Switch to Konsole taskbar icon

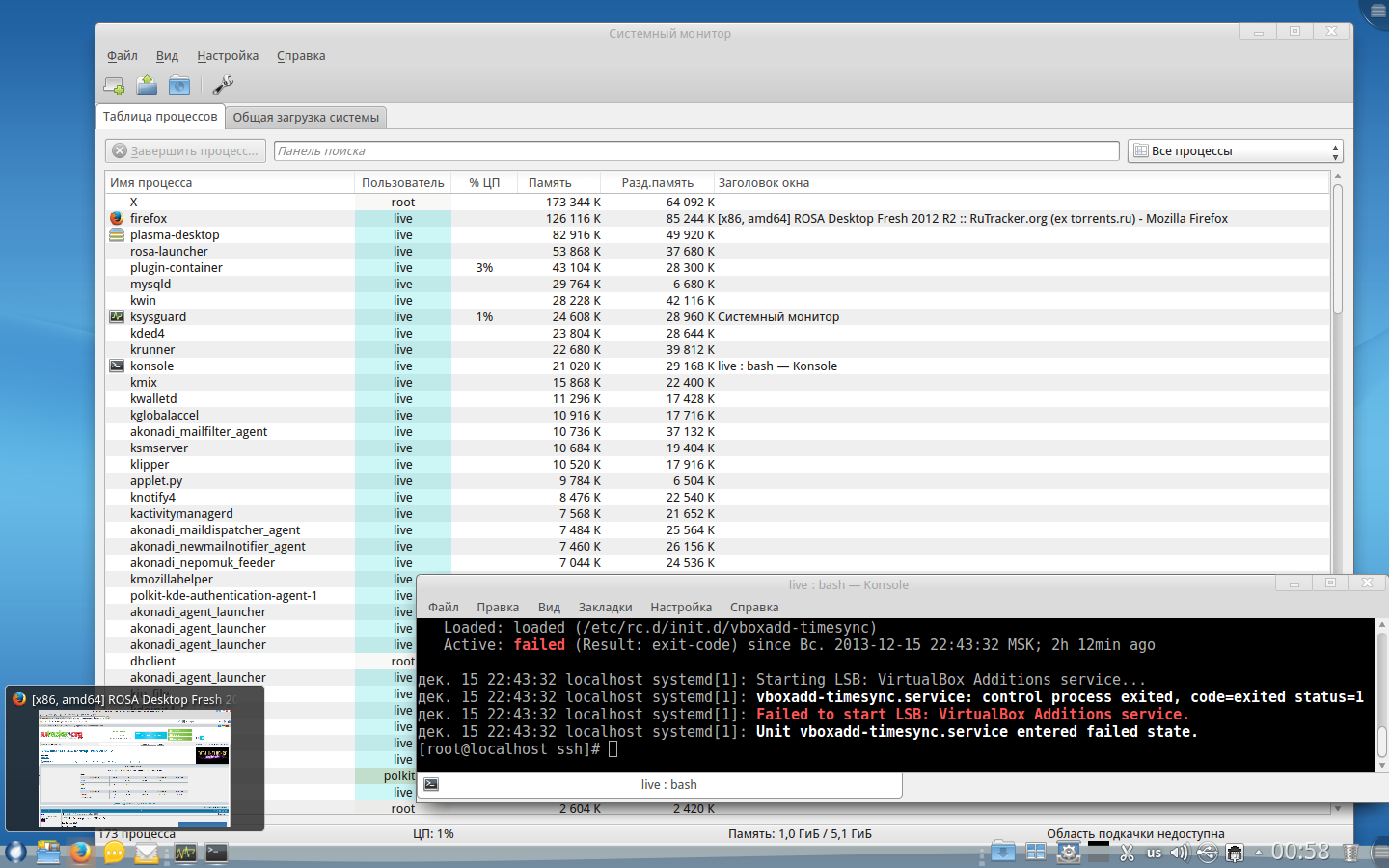[x=217, y=853]
